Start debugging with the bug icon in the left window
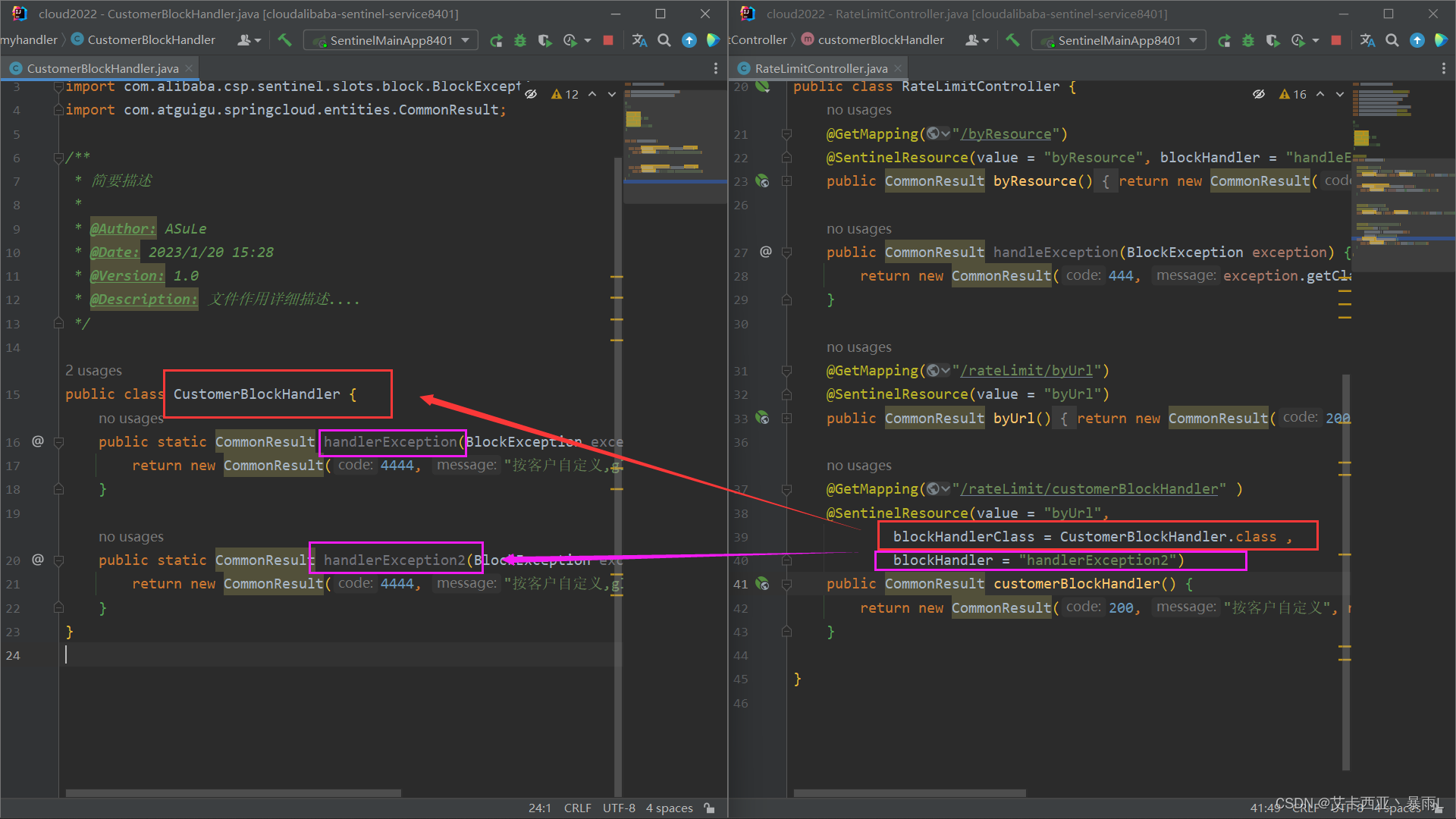This screenshot has width=1456, height=819. (520, 40)
